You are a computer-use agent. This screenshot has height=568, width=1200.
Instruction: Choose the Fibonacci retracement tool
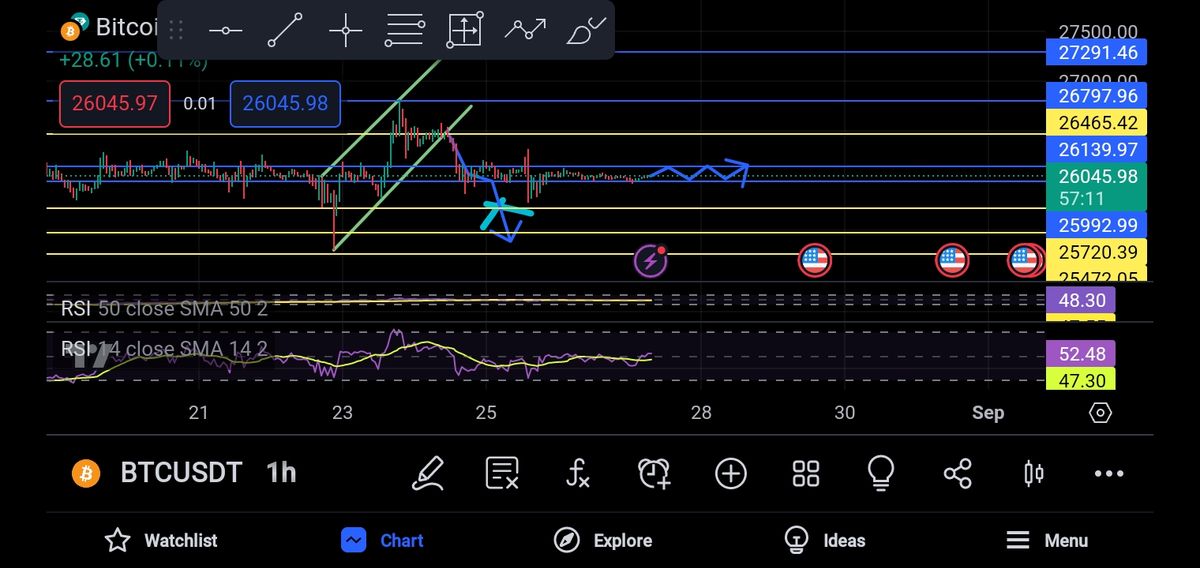pos(404,31)
